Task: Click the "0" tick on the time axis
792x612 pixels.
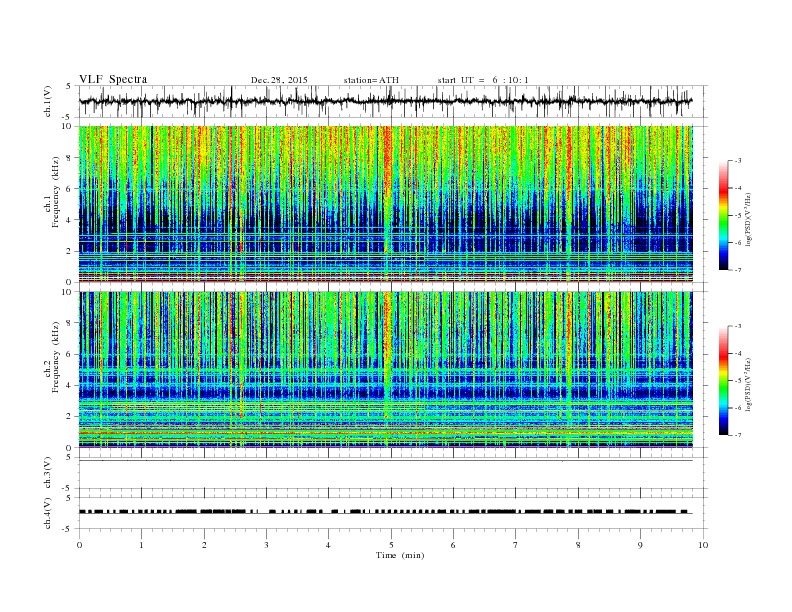Action: (79, 545)
